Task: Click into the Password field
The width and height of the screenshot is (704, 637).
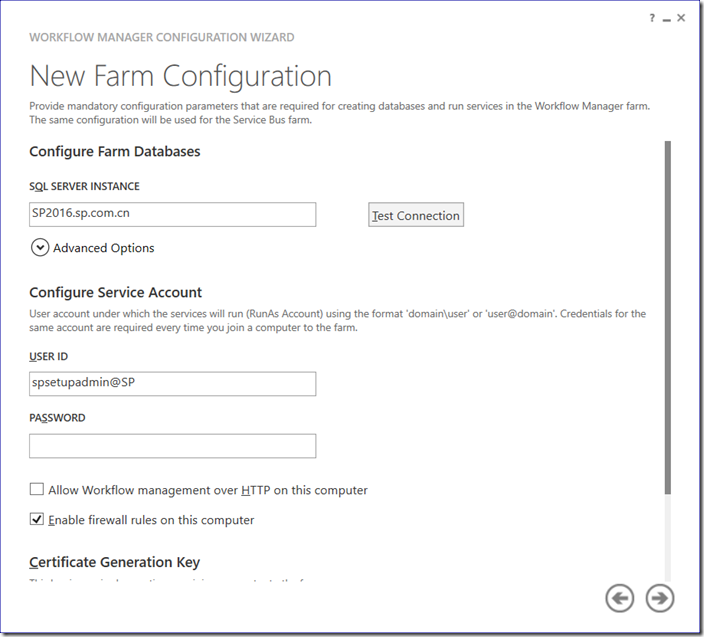Action: point(172,445)
